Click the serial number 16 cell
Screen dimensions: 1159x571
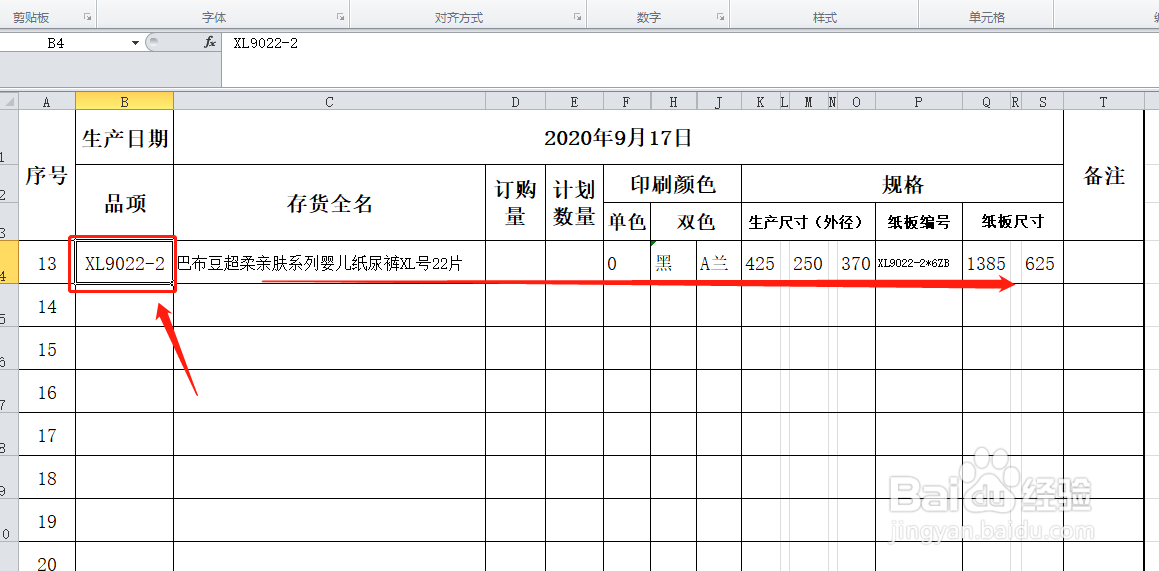47,392
